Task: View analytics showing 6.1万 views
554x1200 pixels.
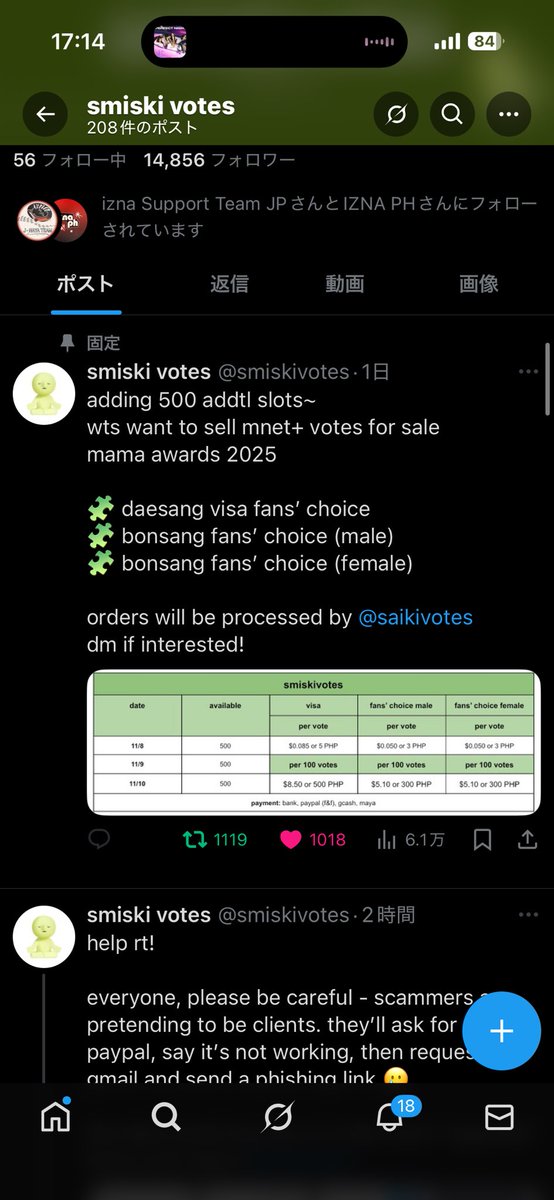Action: pyautogui.click(x=410, y=840)
